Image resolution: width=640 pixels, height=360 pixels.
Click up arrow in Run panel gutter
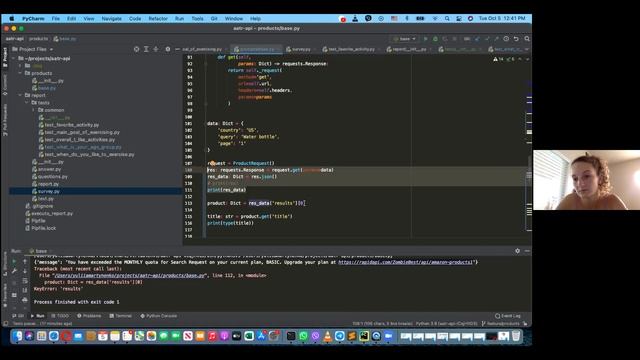pos(25,261)
